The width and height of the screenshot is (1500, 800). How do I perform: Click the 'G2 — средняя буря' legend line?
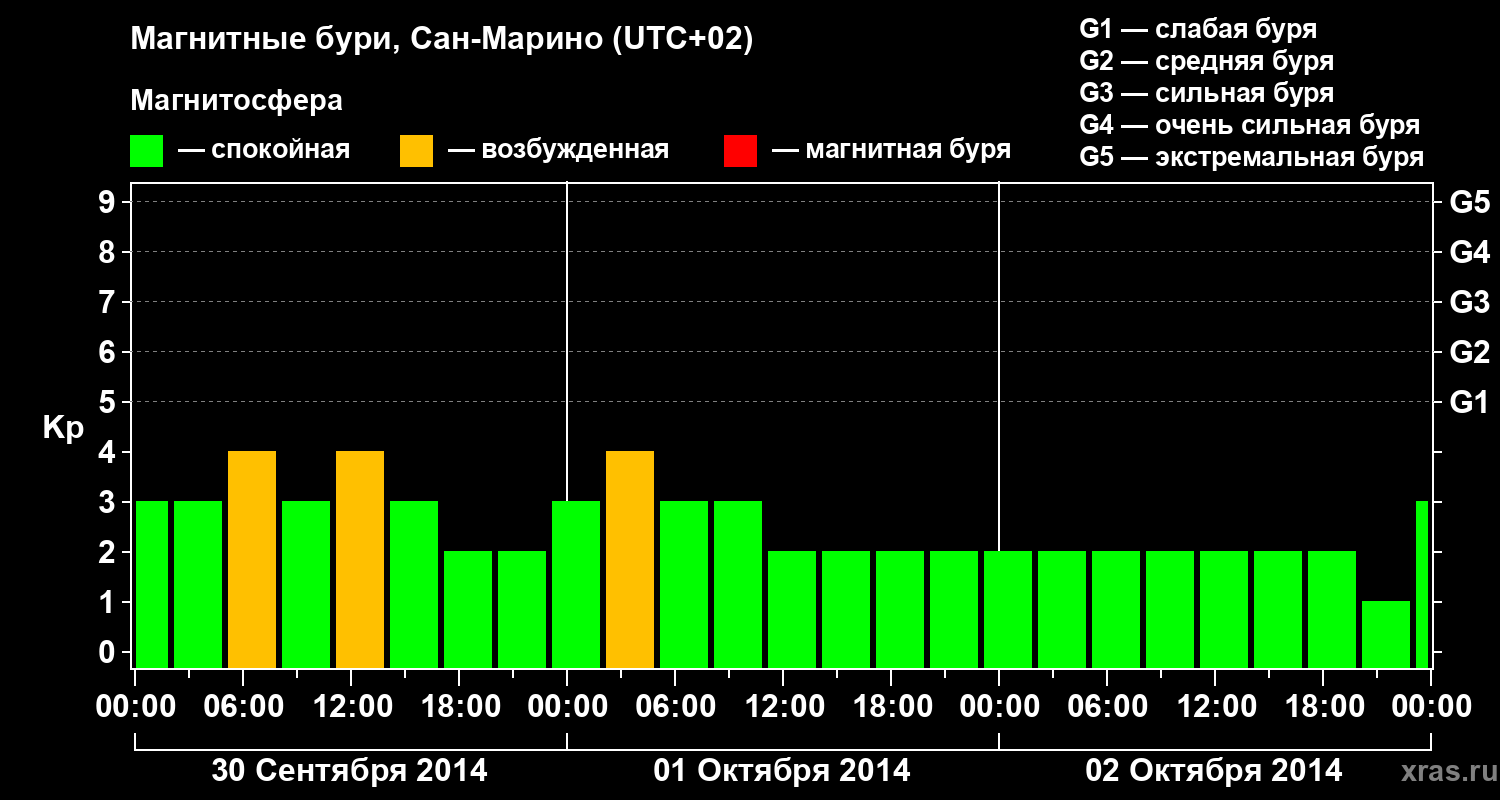pos(1206,61)
